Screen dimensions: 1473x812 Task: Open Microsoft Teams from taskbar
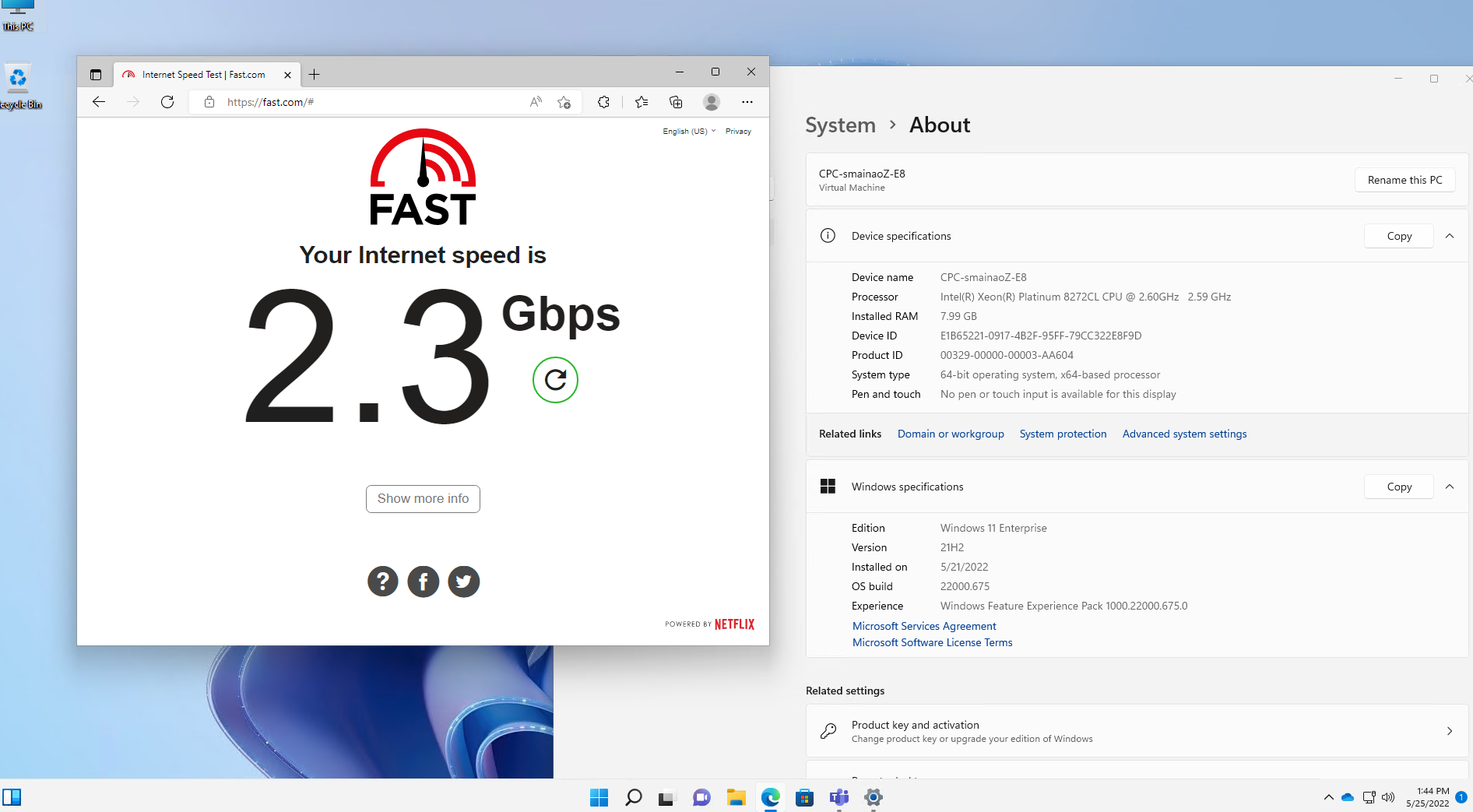(838, 797)
